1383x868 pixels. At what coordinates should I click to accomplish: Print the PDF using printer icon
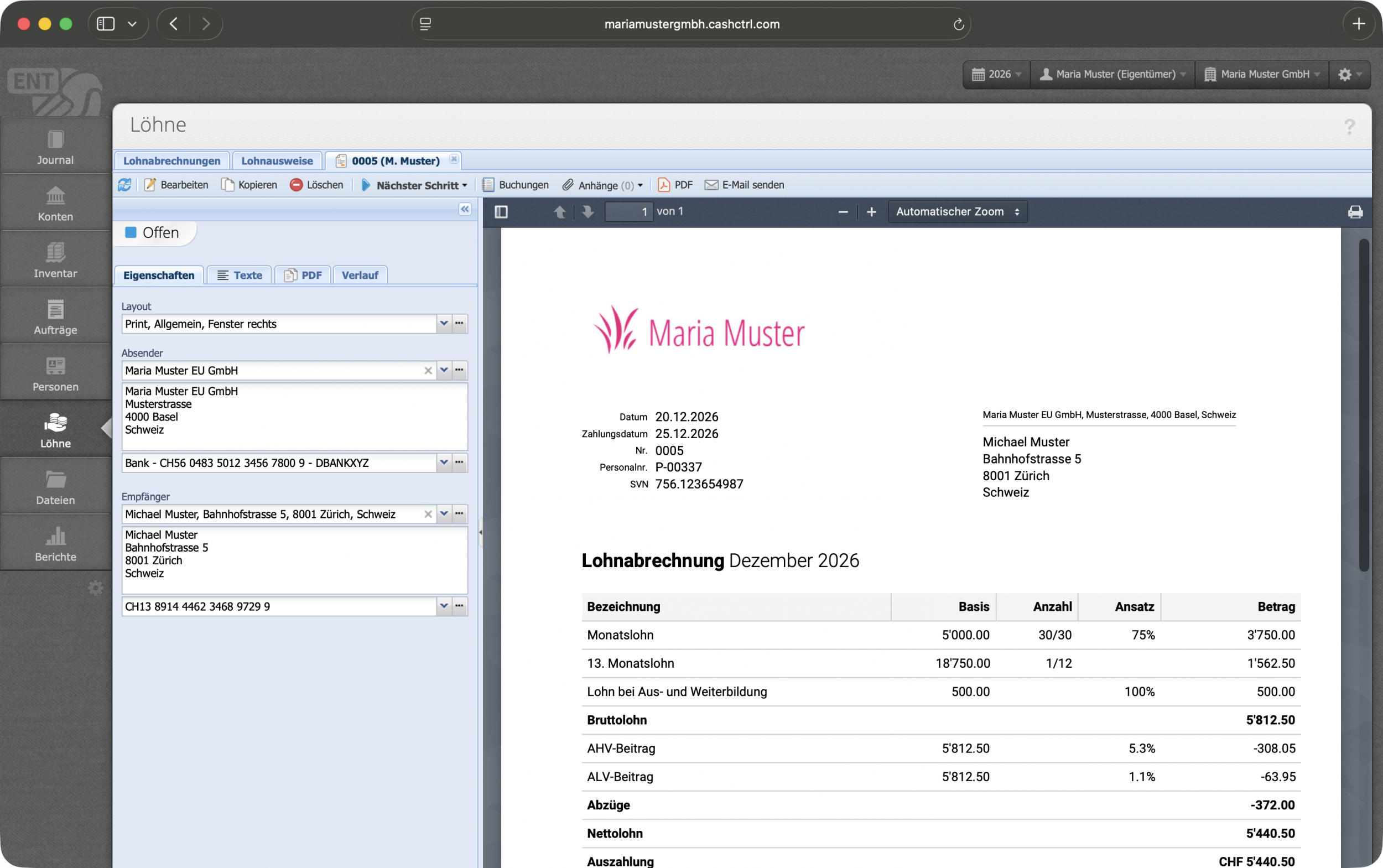tap(1355, 212)
